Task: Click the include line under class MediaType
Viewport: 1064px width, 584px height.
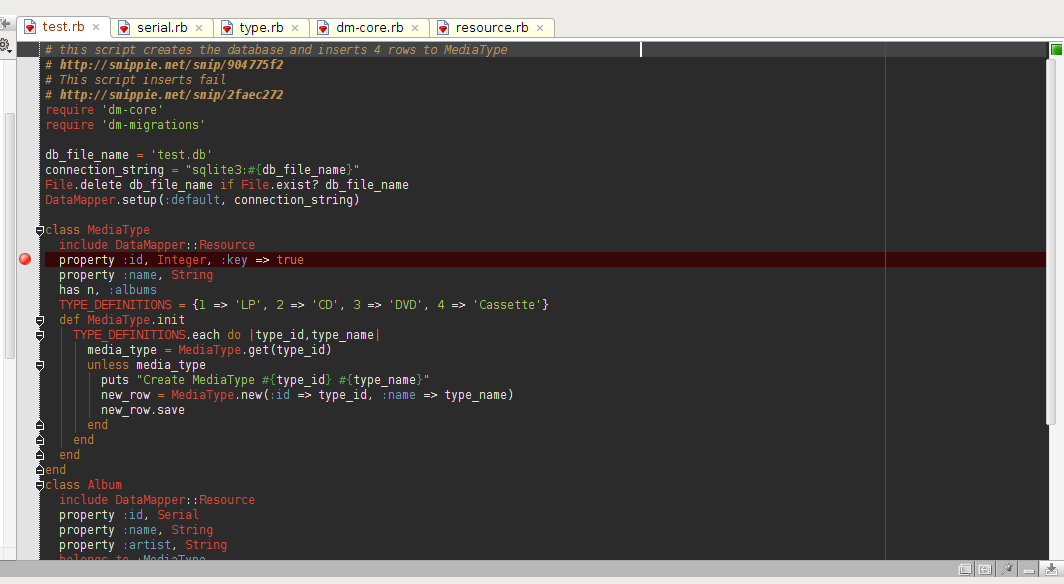Action: [157, 245]
